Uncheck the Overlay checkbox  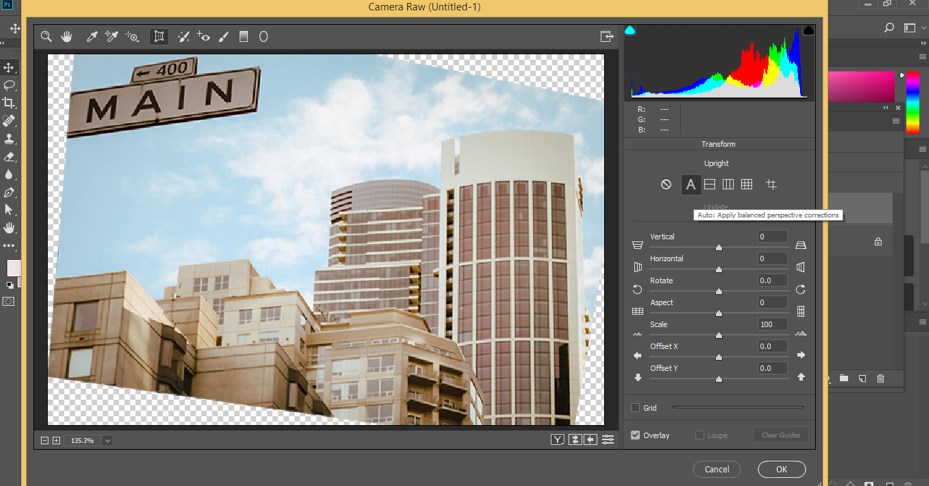click(635, 435)
